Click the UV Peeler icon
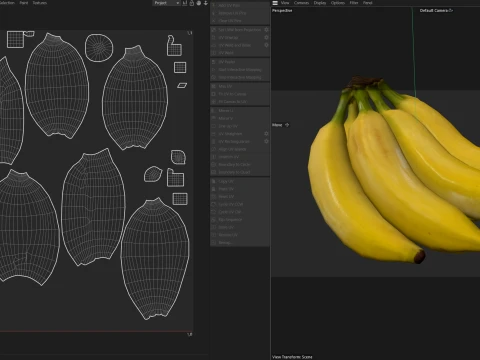 click(x=214, y=62)
